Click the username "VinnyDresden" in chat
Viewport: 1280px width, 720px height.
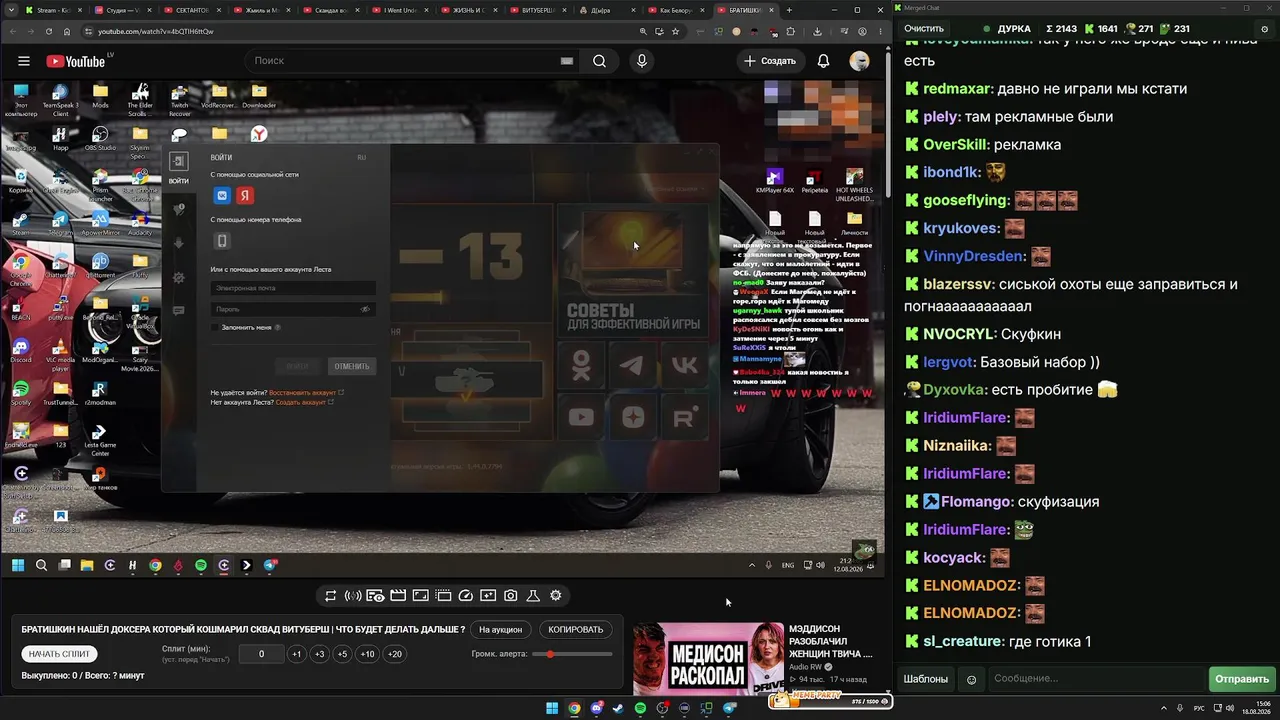(972, 257)
